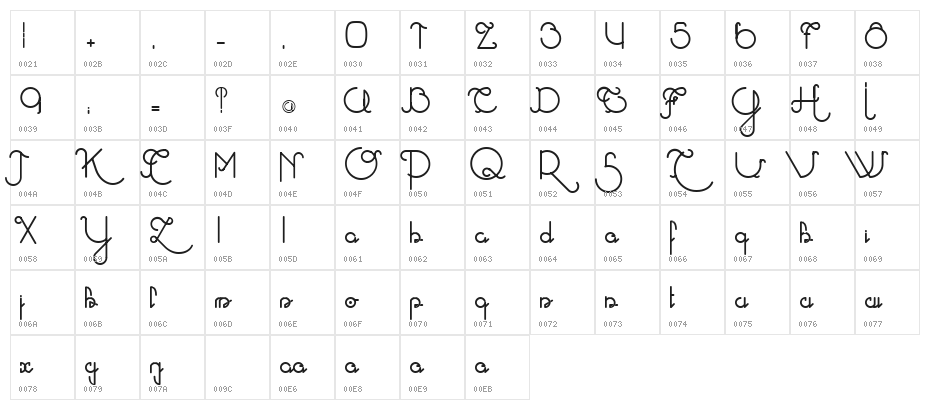
Task: Select the lowercase x glyph 0078
Action: click(x=42, y=367)
